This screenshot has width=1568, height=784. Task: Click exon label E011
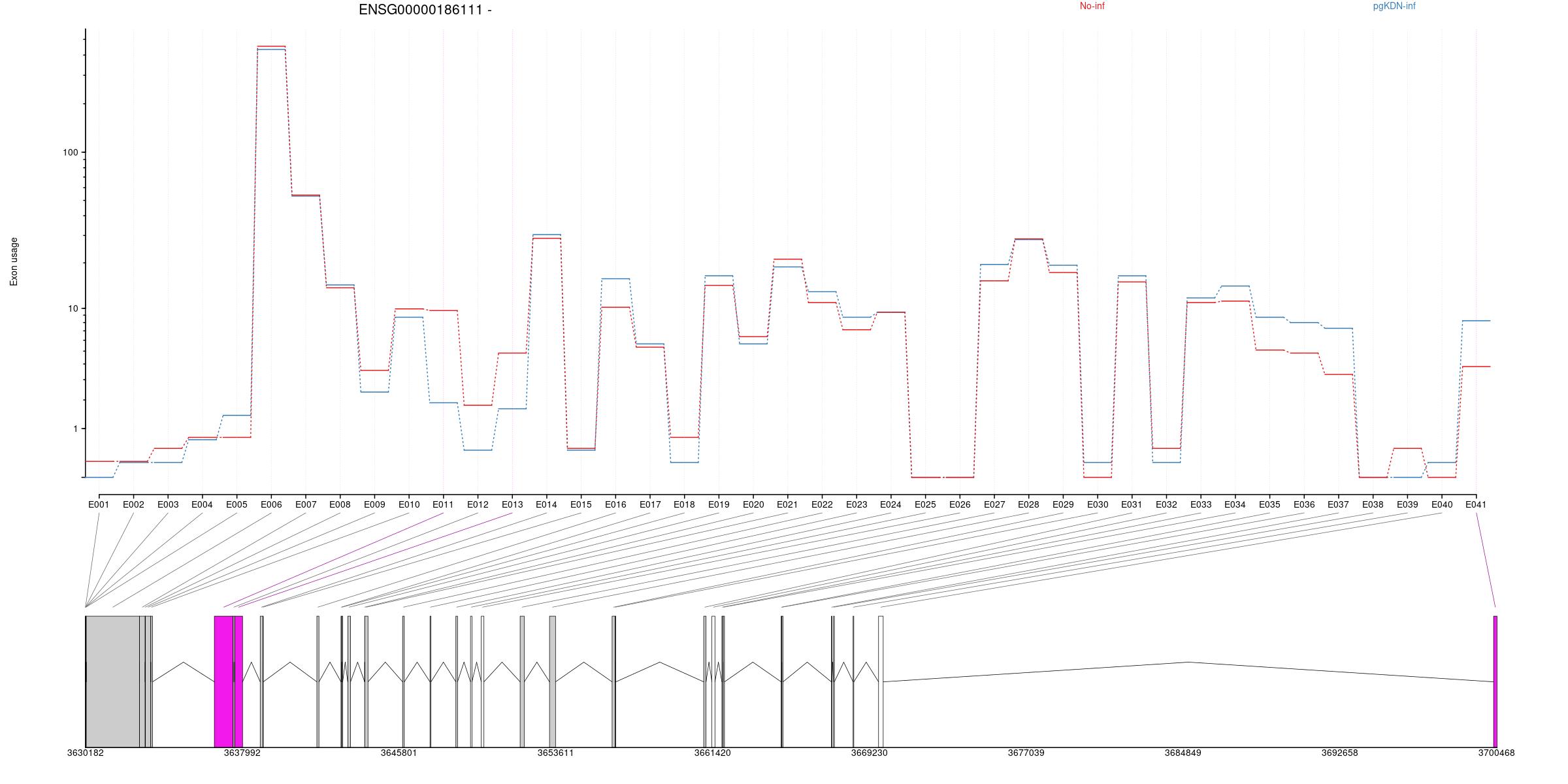[443, 504]
